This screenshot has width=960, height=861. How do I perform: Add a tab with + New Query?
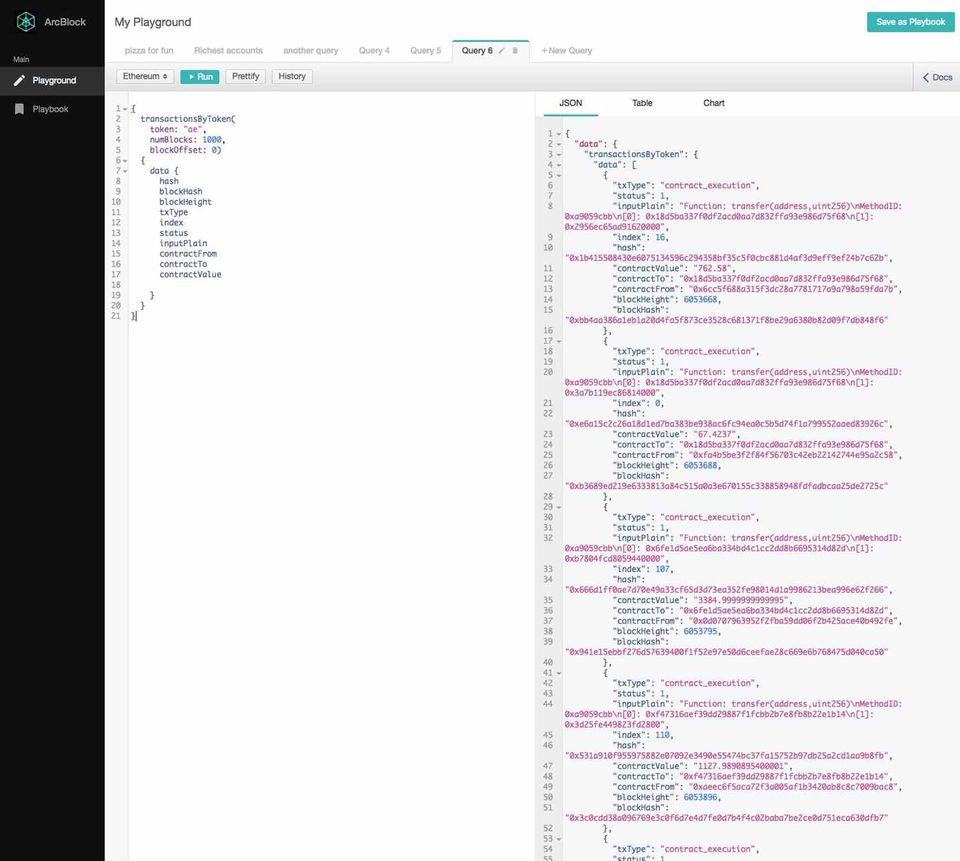tap(567, 50)
